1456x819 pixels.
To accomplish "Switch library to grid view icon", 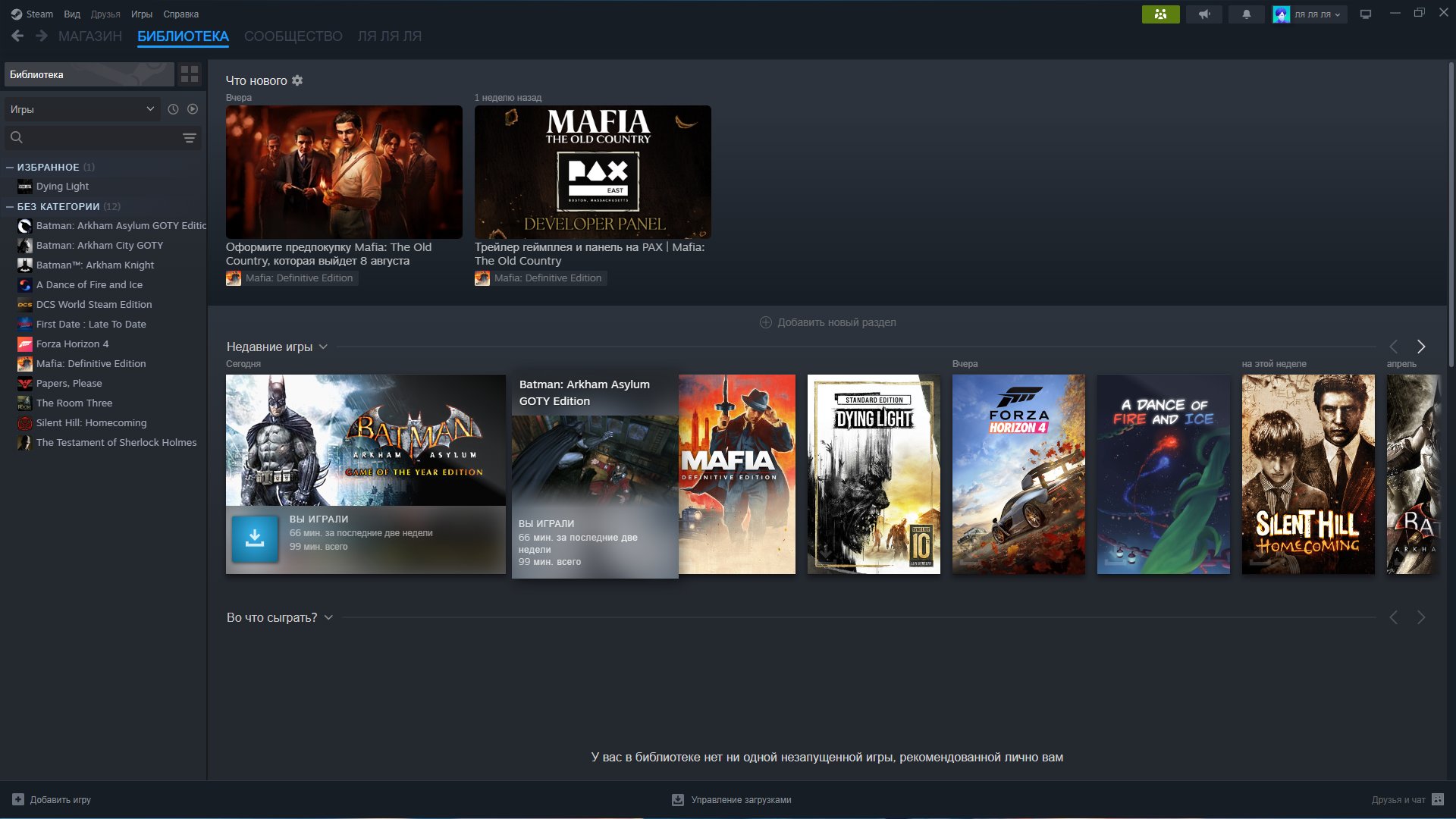I will (190, 74).
